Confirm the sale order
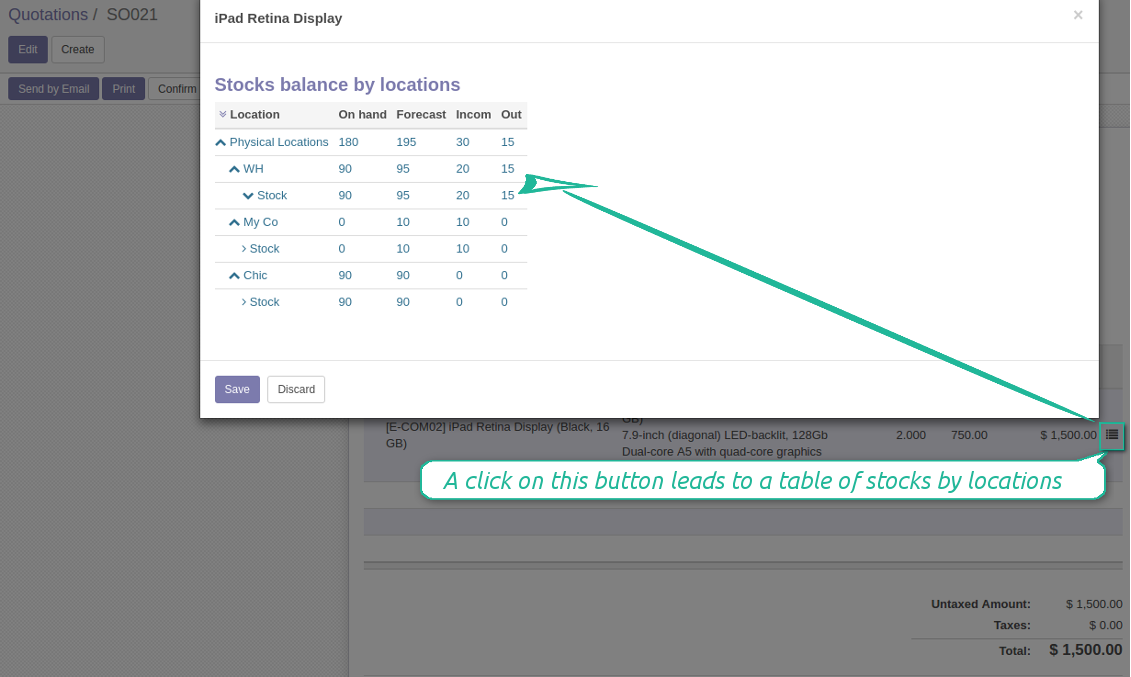This screenshot has width=1131, height=677. tap(175, 89)
